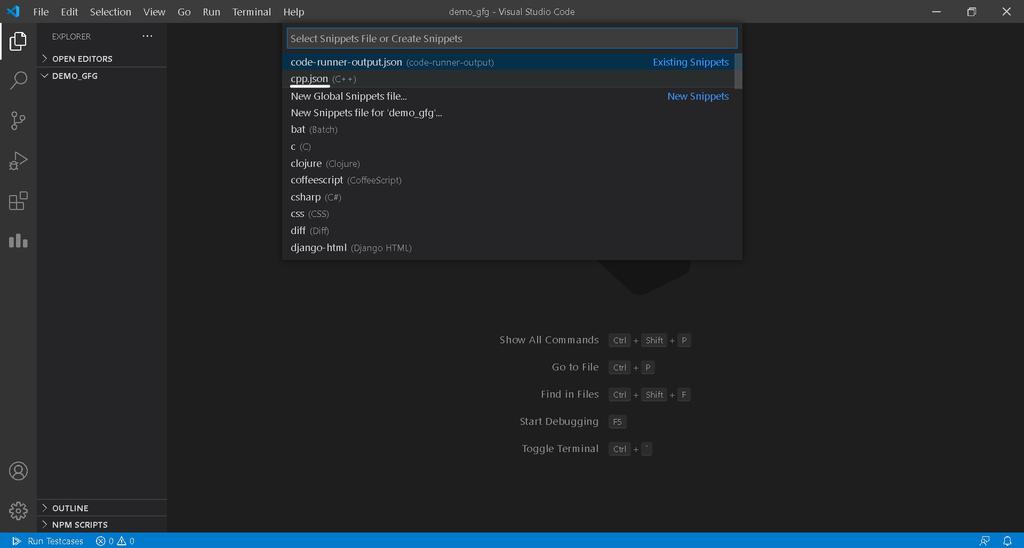Restore down the VS Code window
1024x548 pixels.
point(972,12)
